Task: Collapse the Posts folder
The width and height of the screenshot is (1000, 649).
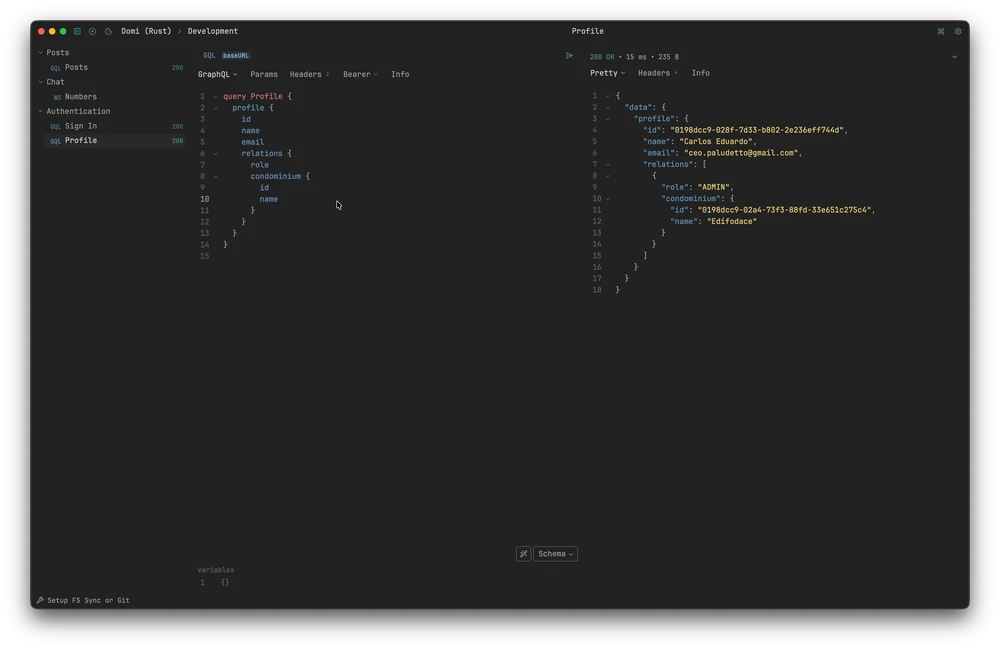Action: (41, 53)
